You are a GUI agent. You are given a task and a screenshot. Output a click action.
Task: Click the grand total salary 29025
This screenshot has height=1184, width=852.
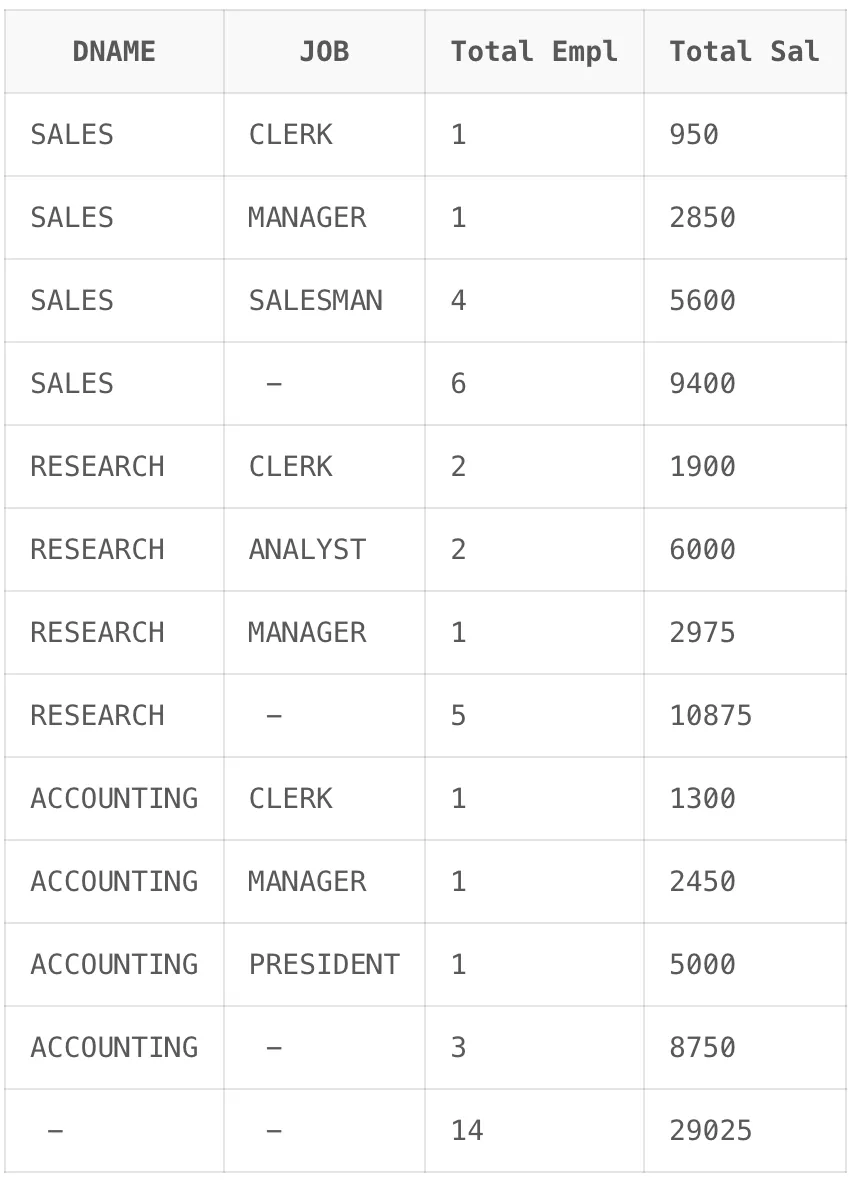coord(745,1130)
